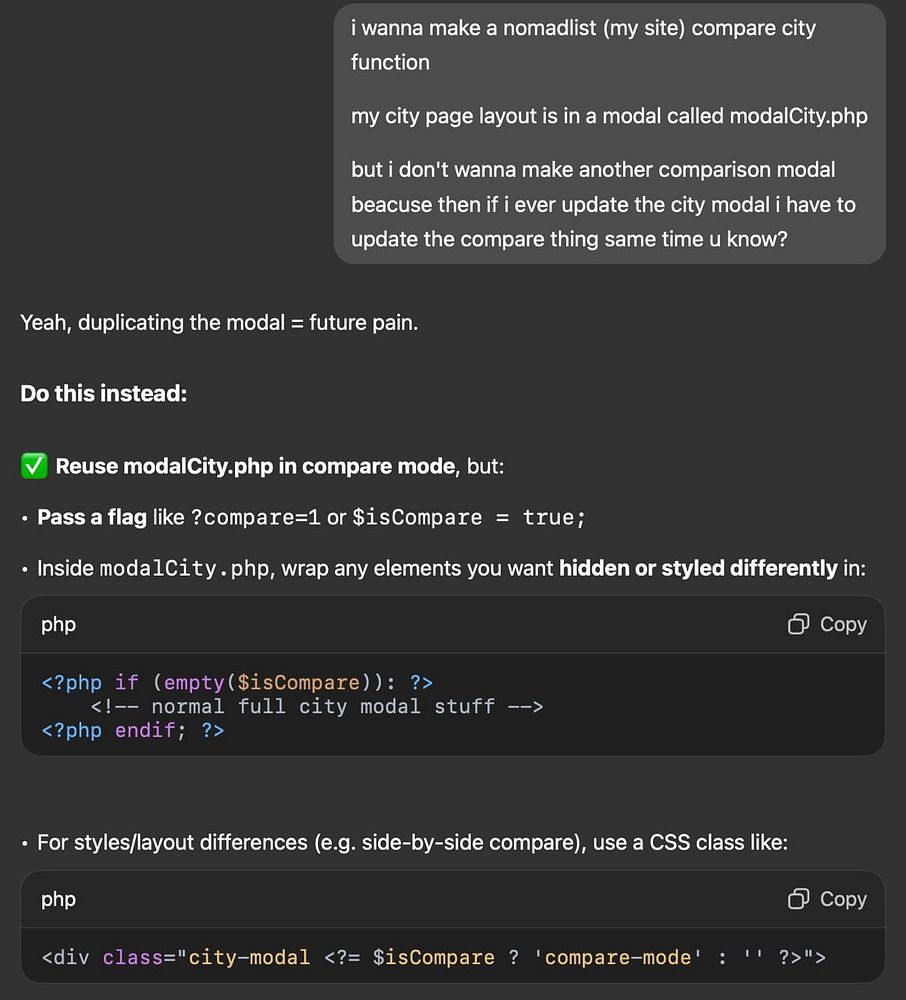Click the "<?php endif; ?>" code line
This screenshot has width=906, height=1000.
[133, 730]
